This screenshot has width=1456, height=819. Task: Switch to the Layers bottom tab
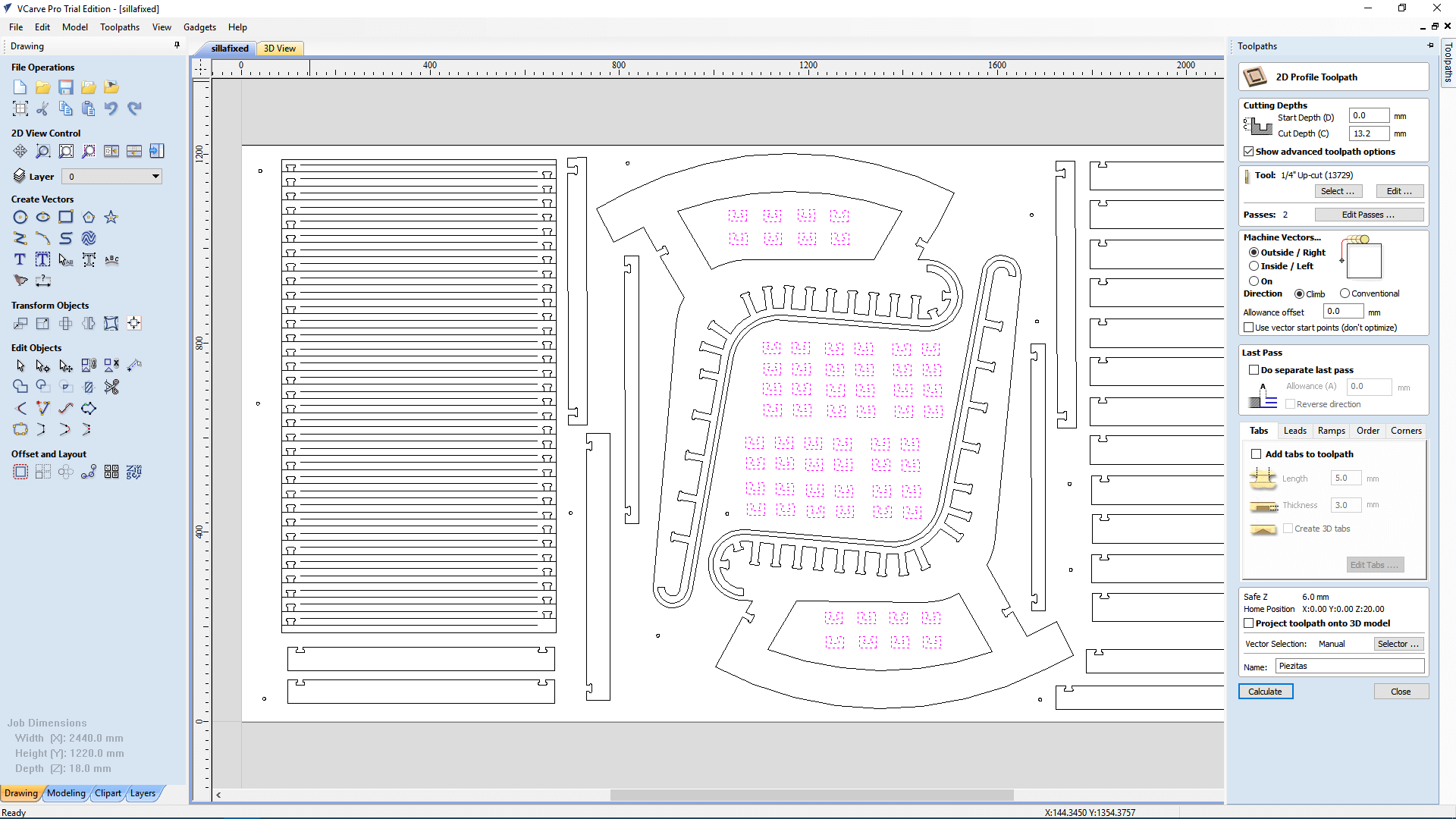click(x=143, y=793)
